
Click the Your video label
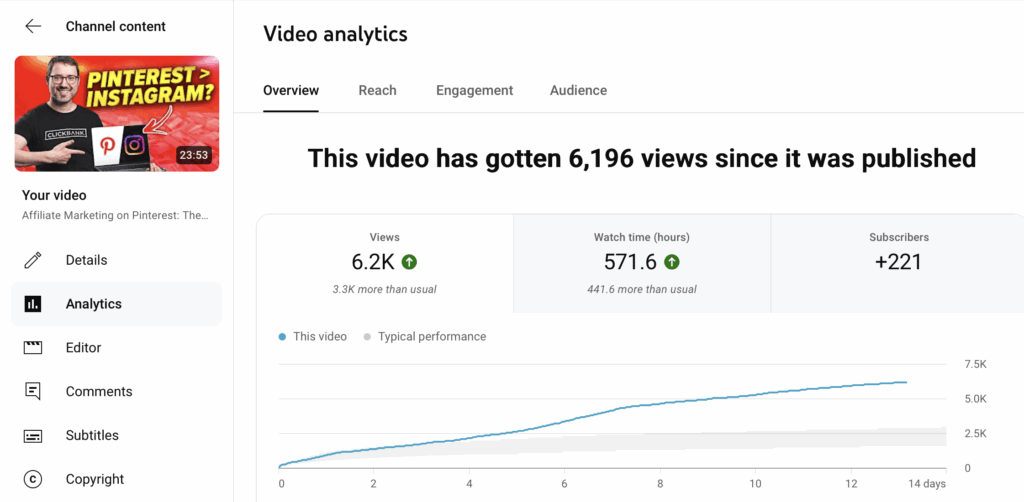[x=54, y=195]
